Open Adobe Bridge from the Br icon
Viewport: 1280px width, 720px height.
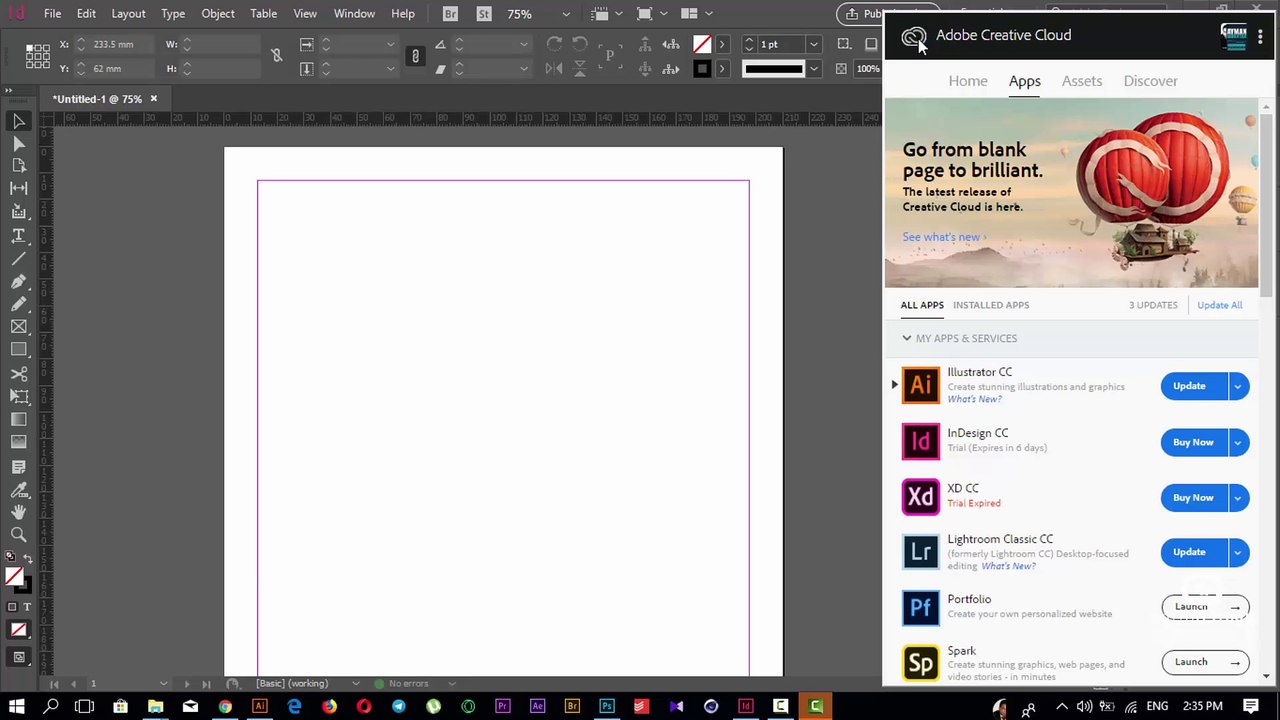(450, 14)
